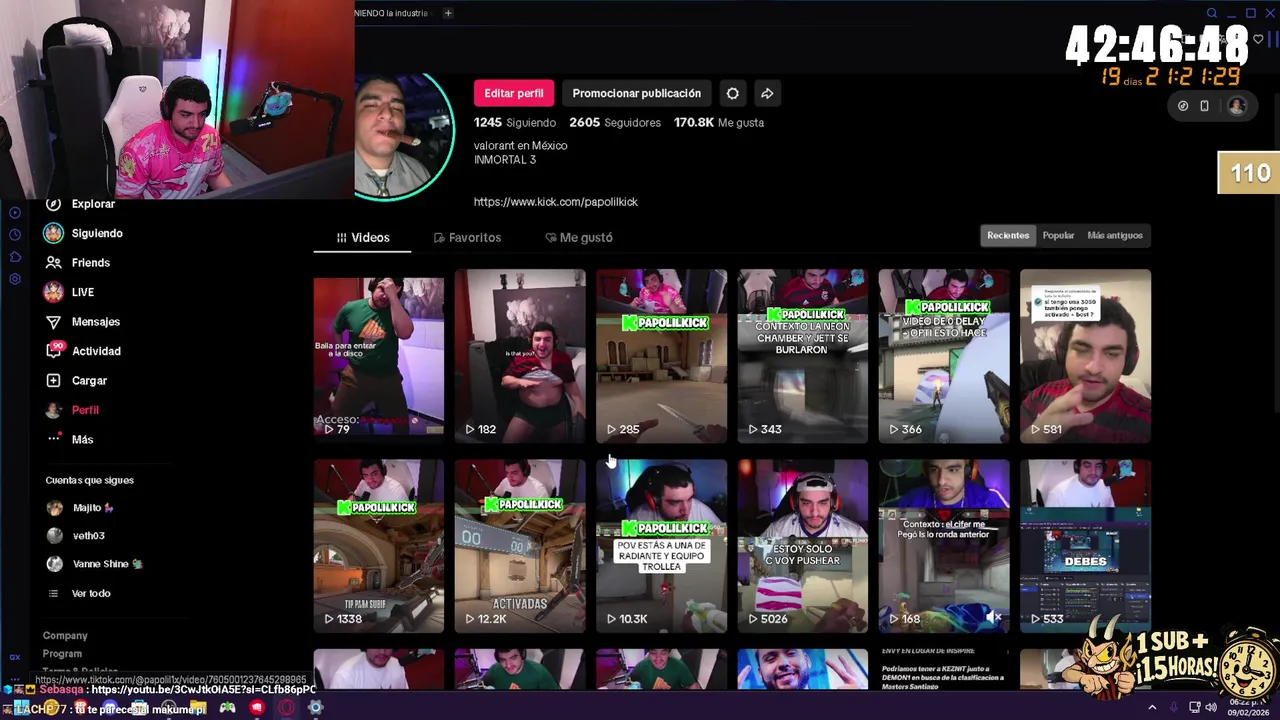Open account avatar menu top right
The image size is (1280, 720).
[x=1237, y=106]
